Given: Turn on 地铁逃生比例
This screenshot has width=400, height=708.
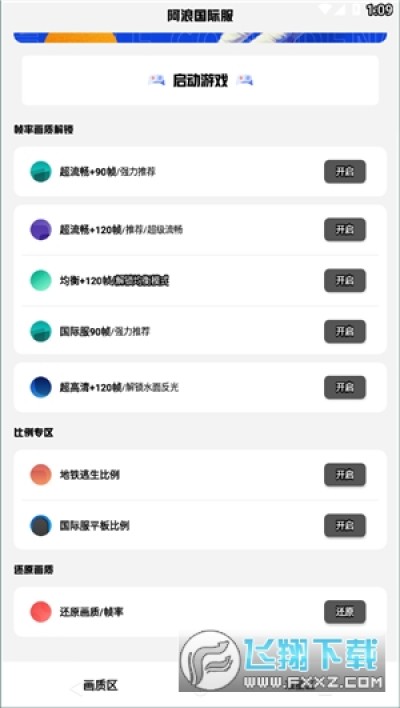Looking at the screenshot, I should coord(345,475).
